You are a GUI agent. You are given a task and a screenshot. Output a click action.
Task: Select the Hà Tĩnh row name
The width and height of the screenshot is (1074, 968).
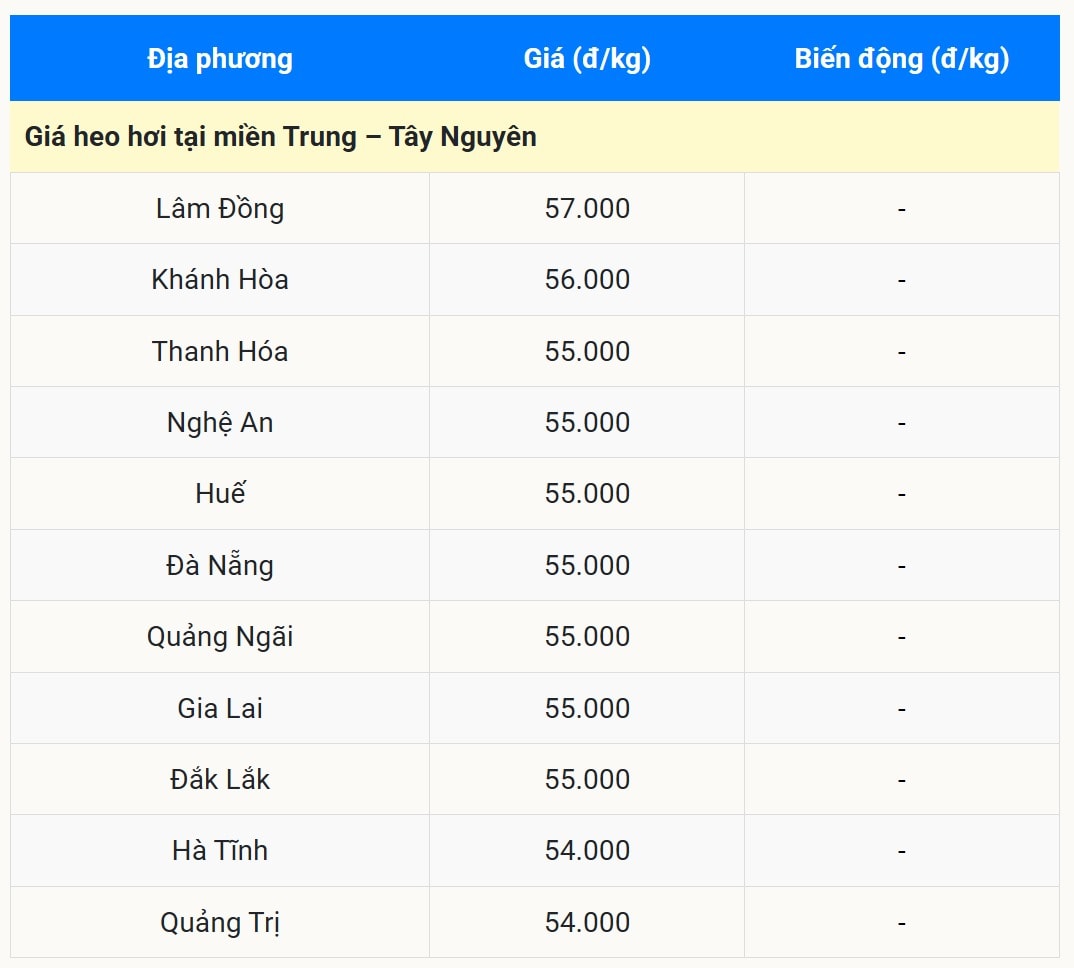point(220,851)
